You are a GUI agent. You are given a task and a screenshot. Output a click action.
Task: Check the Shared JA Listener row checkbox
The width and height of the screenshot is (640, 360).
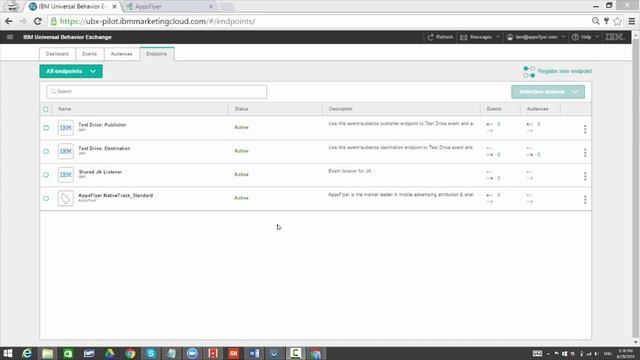click(x=46, y=175)
